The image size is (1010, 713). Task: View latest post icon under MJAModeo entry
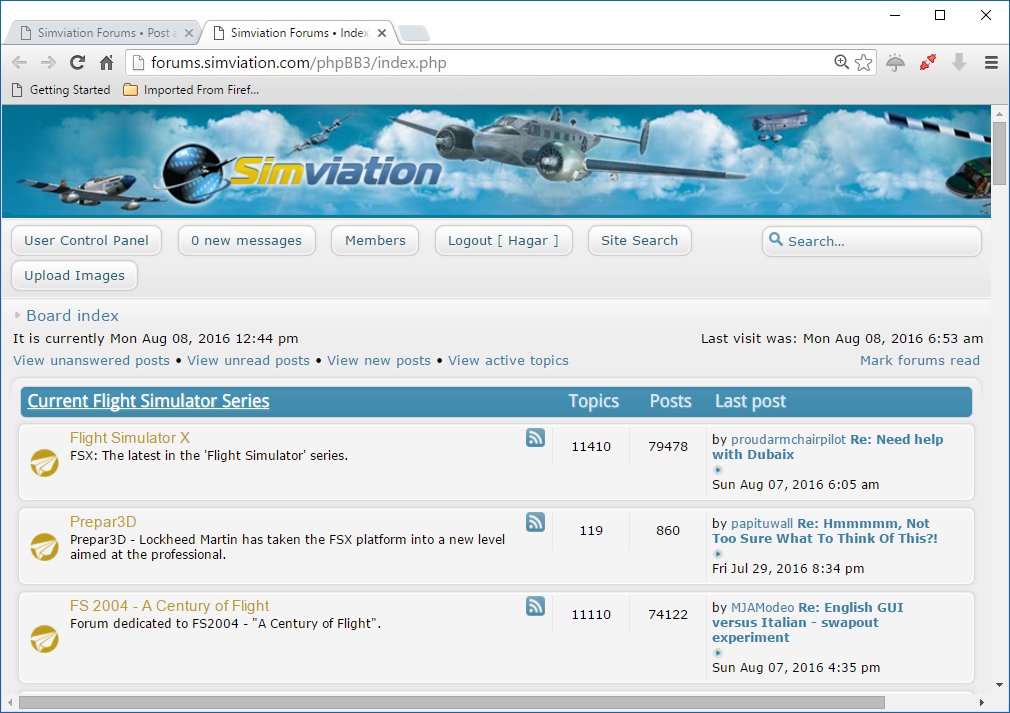(718, 653)
